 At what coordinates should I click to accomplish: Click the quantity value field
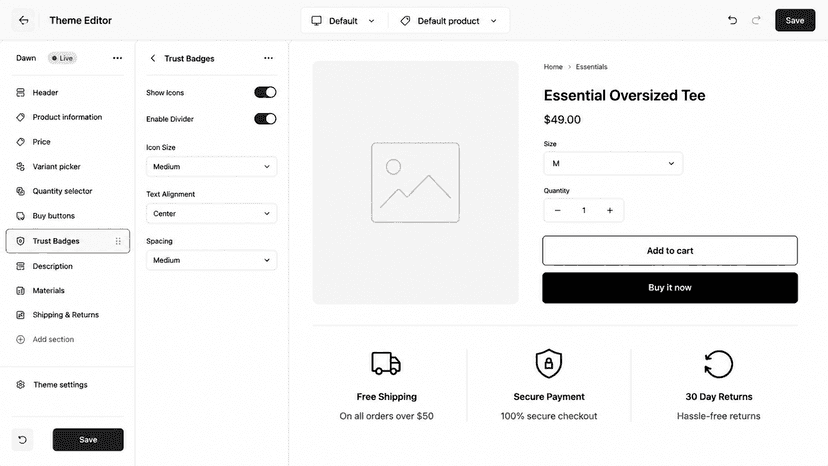584,210
